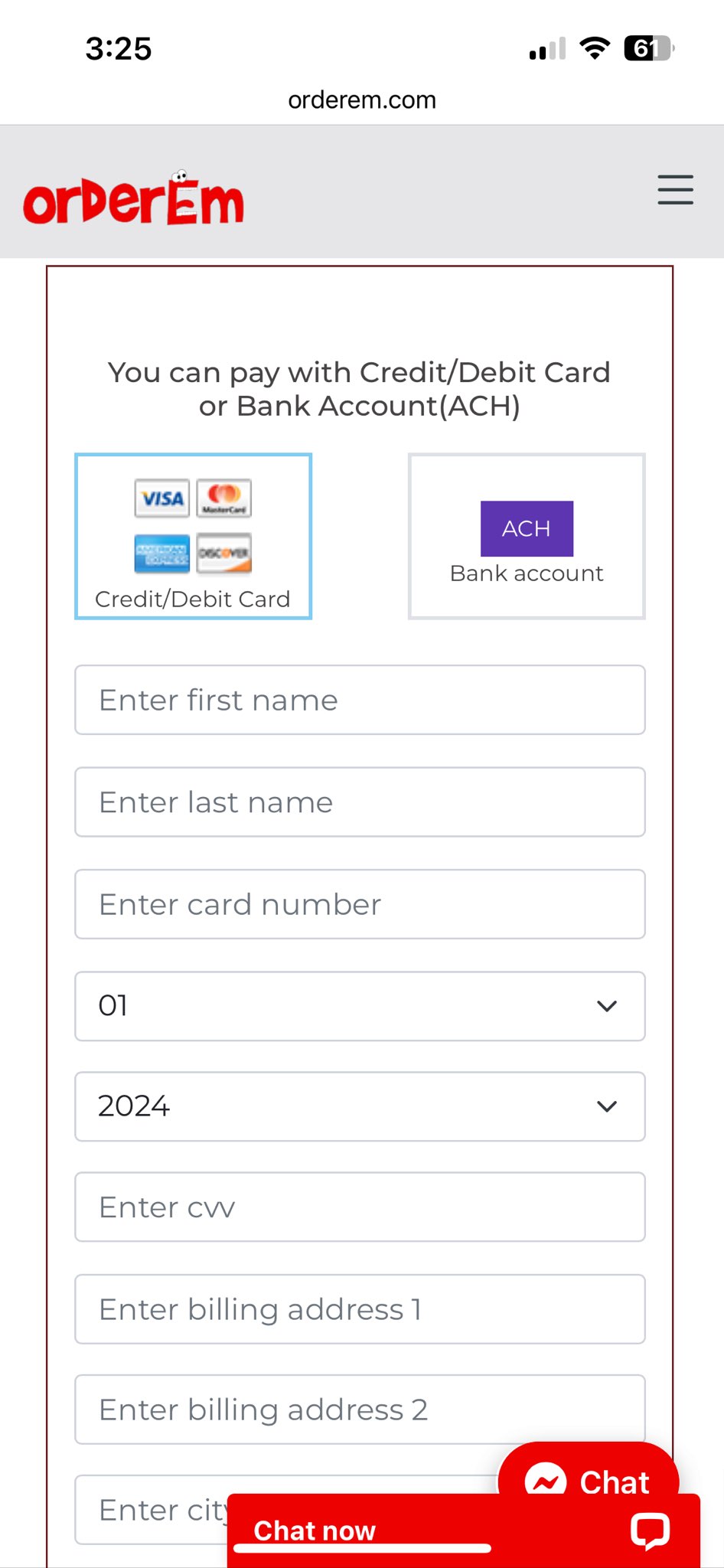Viewport: 724px width, 1568px height.
Task: Focus the Enter billing address 1 field
Action: tap(360, 1309)
